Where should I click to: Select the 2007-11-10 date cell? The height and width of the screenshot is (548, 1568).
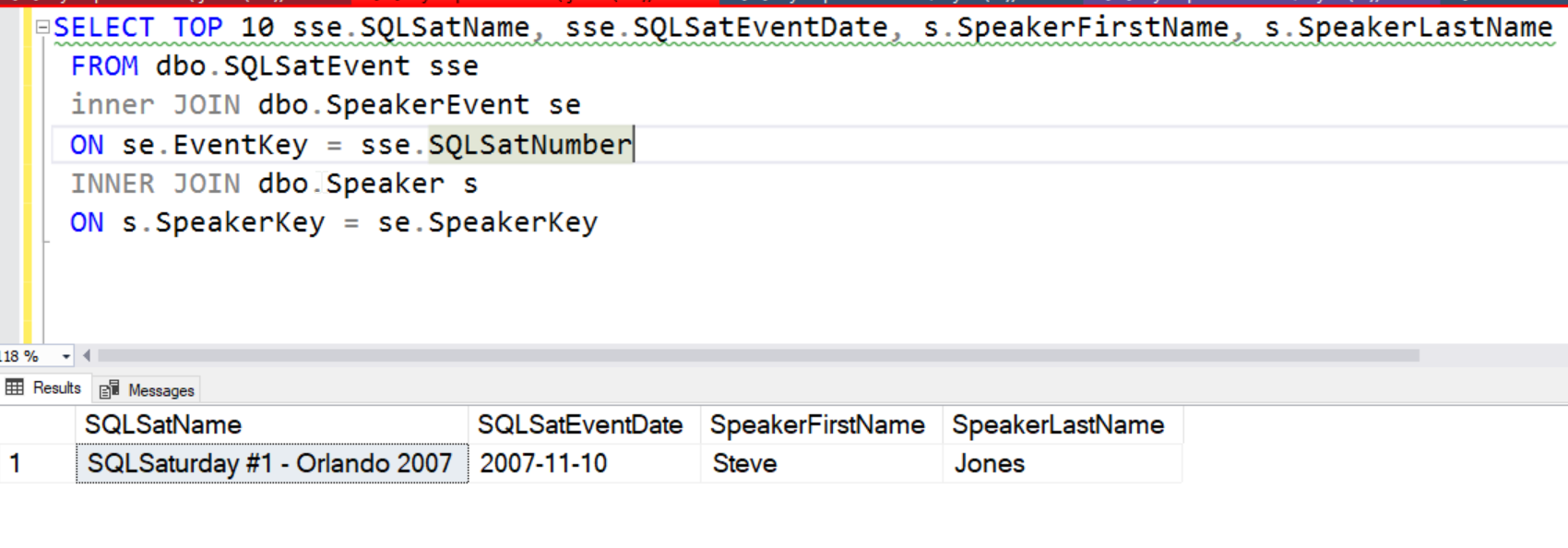[x=583, y=463]
